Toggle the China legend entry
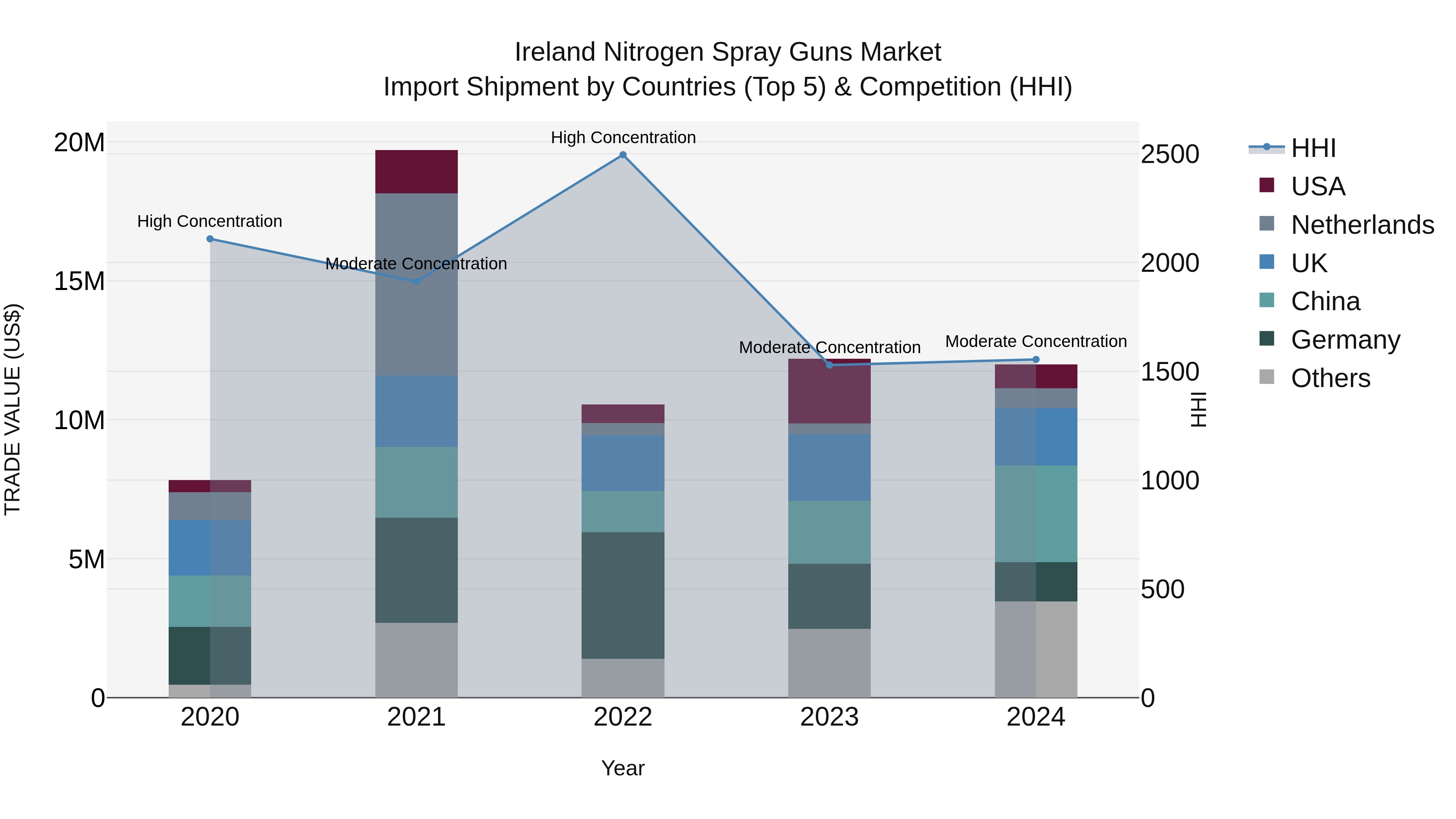 (1310, 301)
